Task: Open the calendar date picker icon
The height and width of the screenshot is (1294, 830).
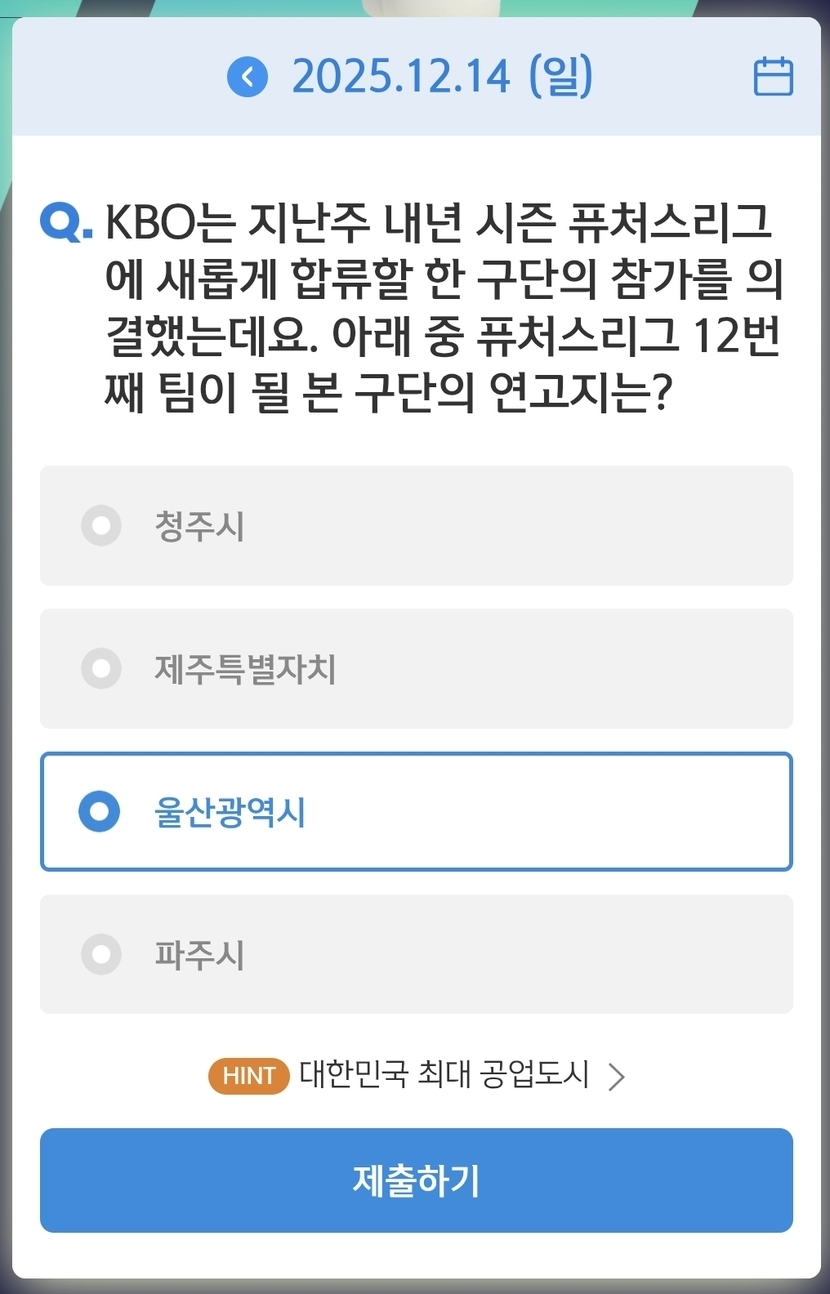Action: (x=773, y=77)
